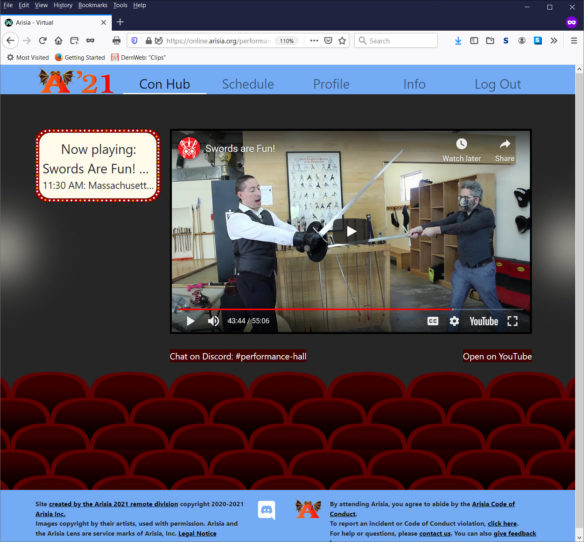Open the Edit menu
Screen dimensions: 584x542
pos(24,5)
